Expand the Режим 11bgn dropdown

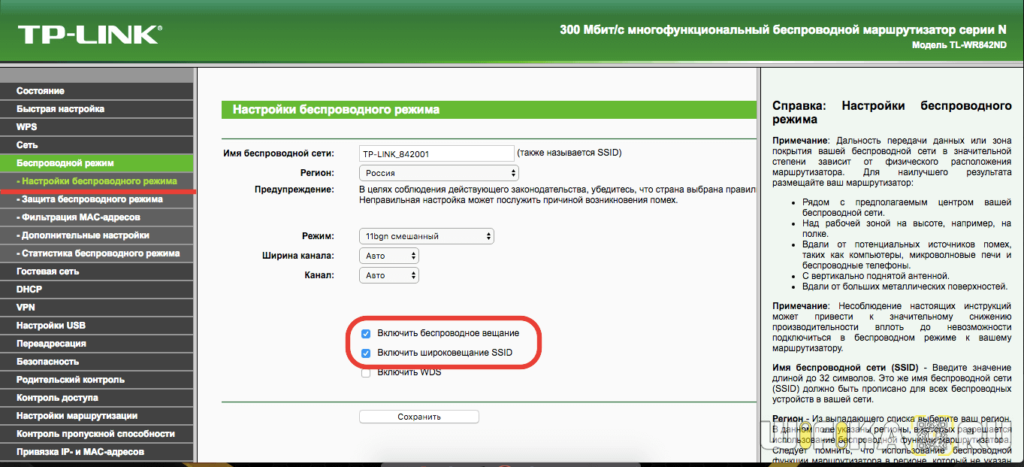point(426,236)
